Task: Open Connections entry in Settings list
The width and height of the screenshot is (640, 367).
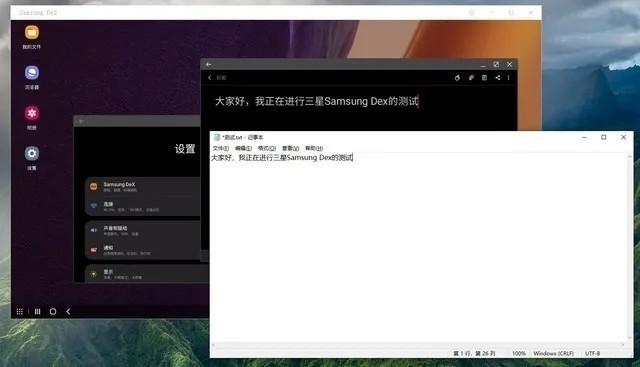Action: (142, 206)
